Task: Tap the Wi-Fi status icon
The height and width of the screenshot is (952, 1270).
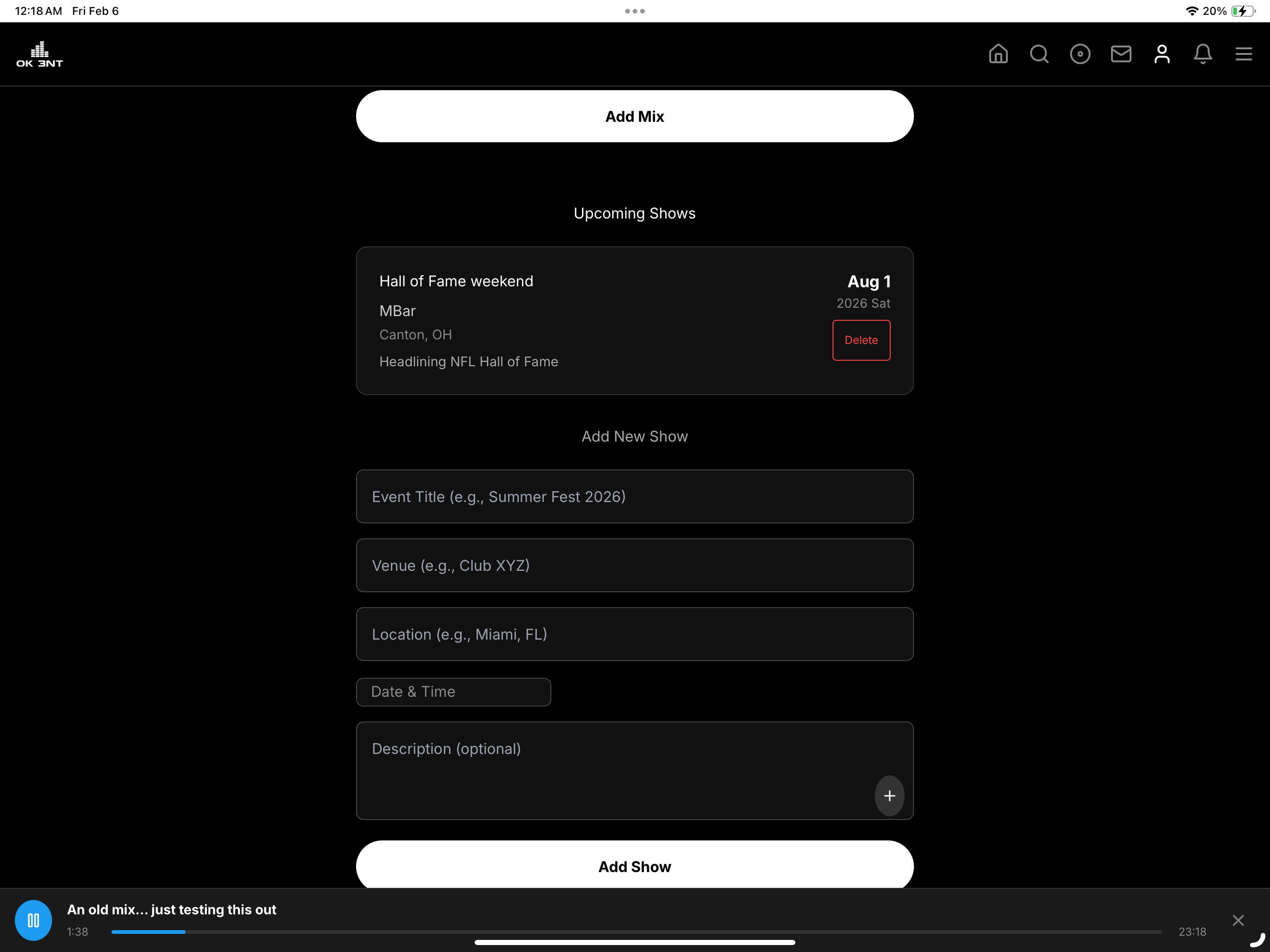Action: [x=1191, y=11]
